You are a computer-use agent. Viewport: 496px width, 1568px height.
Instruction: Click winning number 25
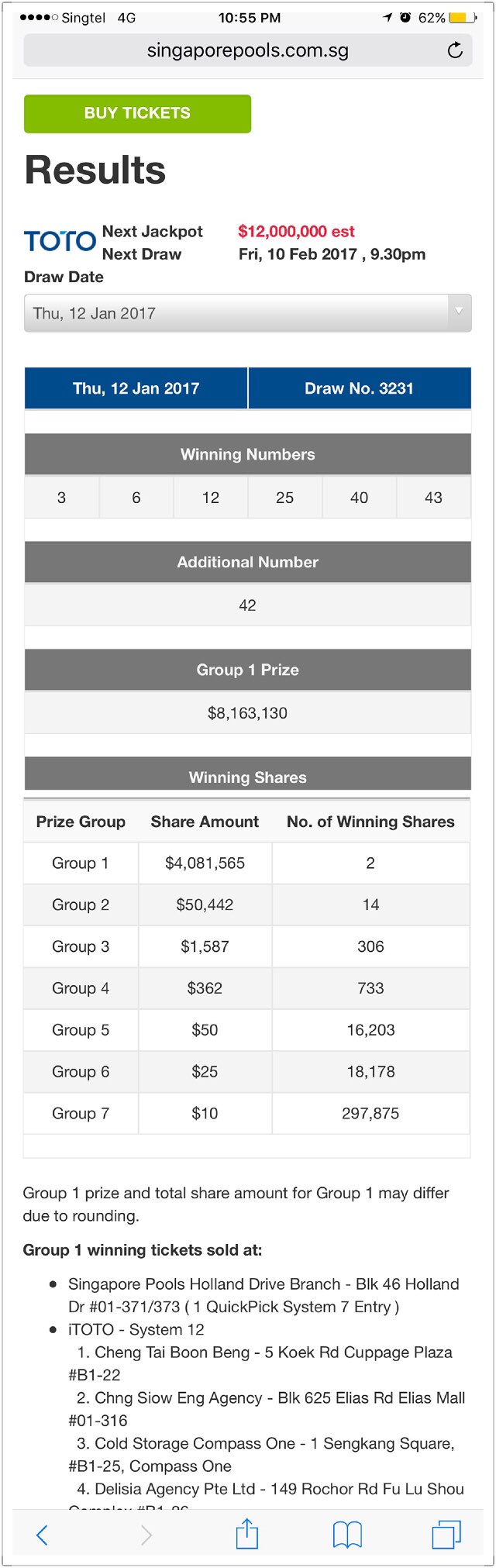click(284, 498)
